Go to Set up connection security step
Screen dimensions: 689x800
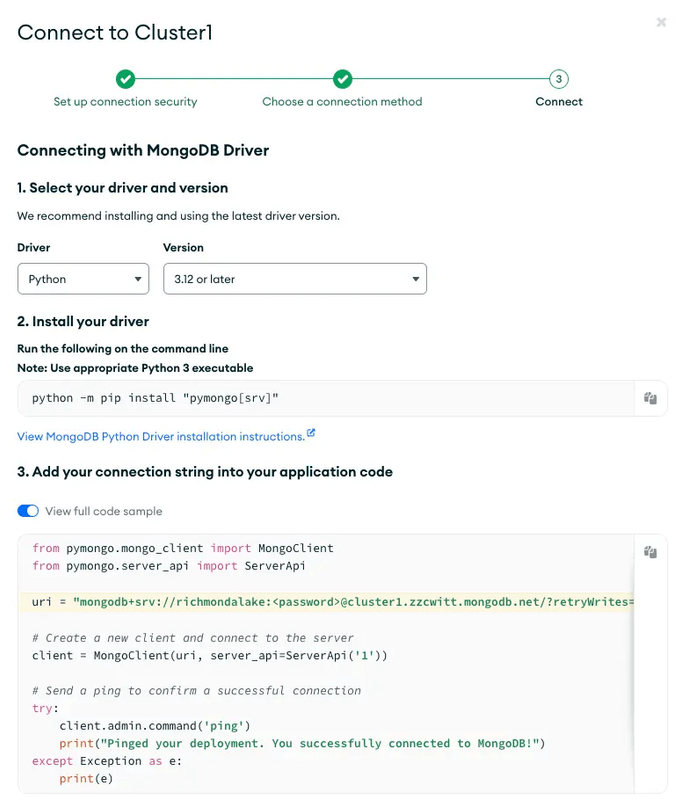(126, 102)
